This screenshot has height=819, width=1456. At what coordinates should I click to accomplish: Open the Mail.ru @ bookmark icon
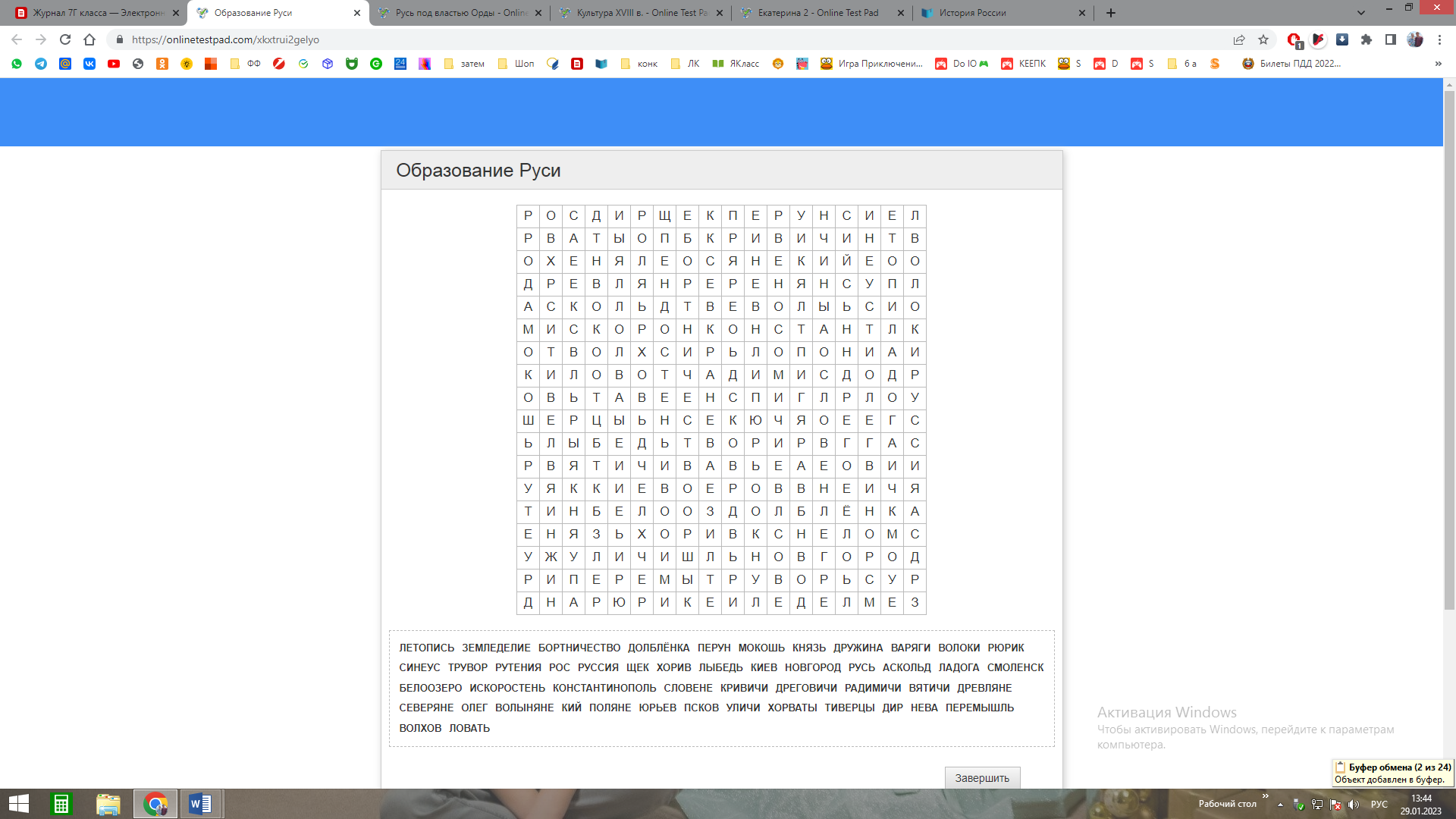65,64
